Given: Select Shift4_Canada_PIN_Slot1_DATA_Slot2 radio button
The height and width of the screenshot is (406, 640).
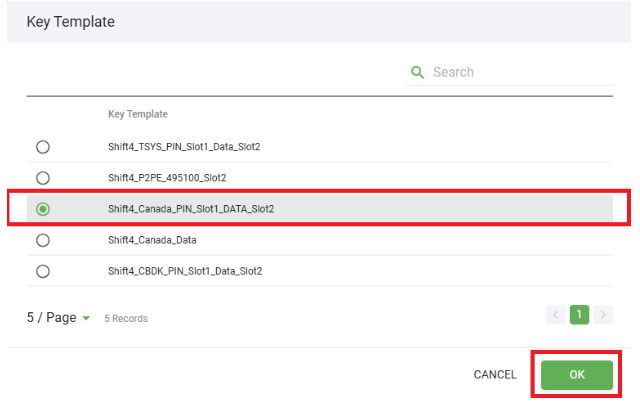Looking at the screenshot, I should click(x=42, y=209).
